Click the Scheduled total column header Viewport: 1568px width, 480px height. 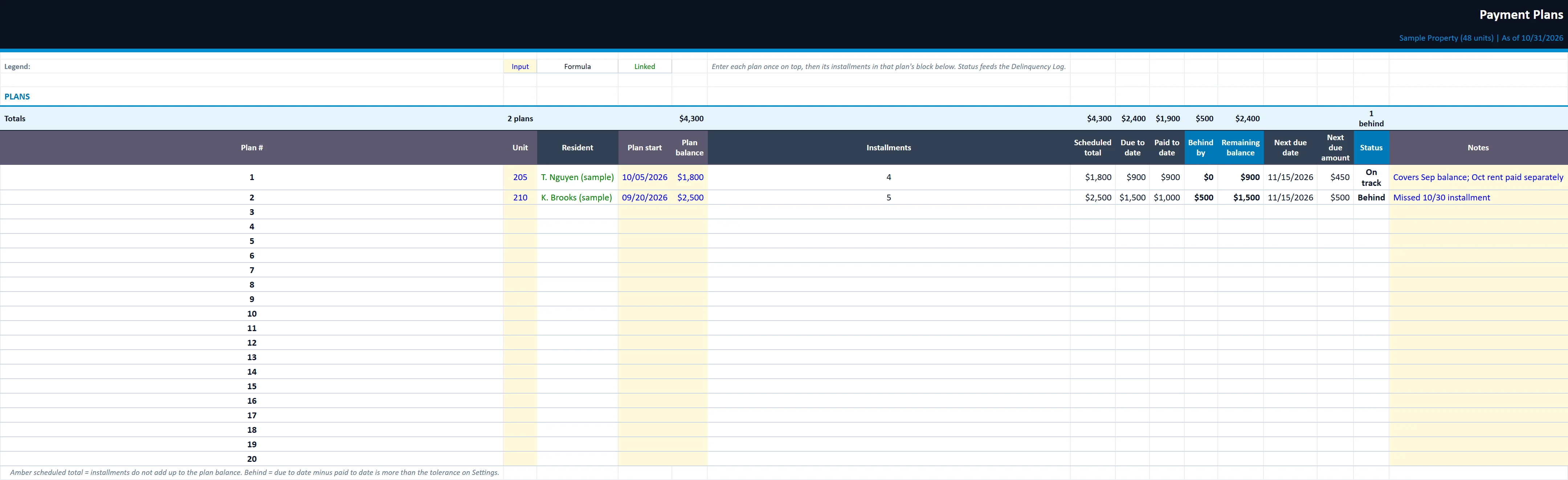[x=1093, y=147]
